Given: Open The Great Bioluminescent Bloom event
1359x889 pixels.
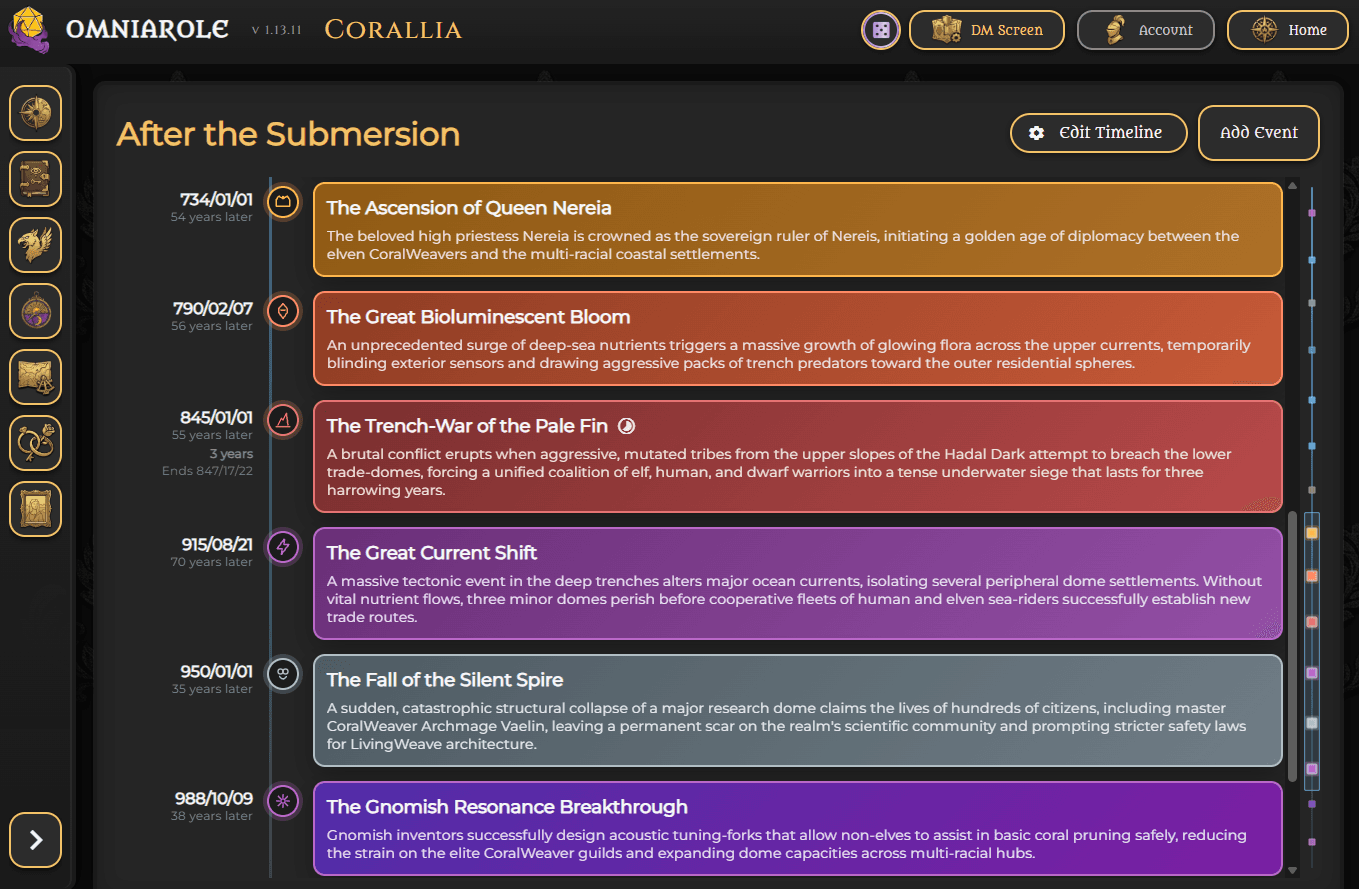Looking at the screenshot, I should pos(798,338).
